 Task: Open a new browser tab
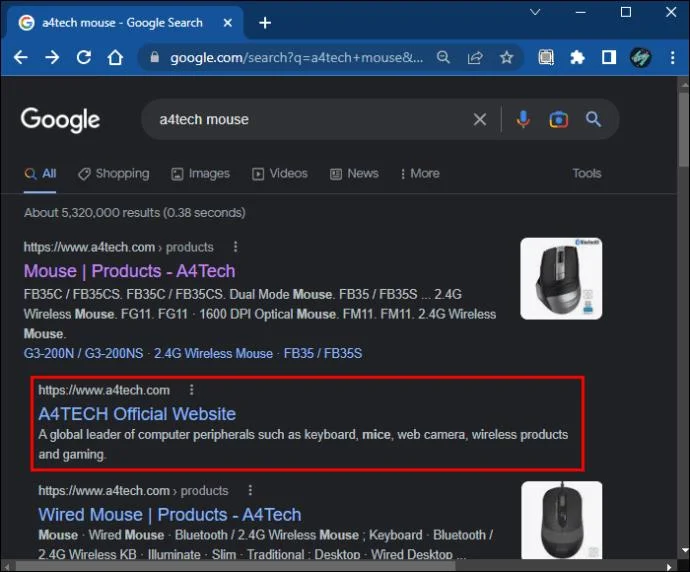[265, 23]
